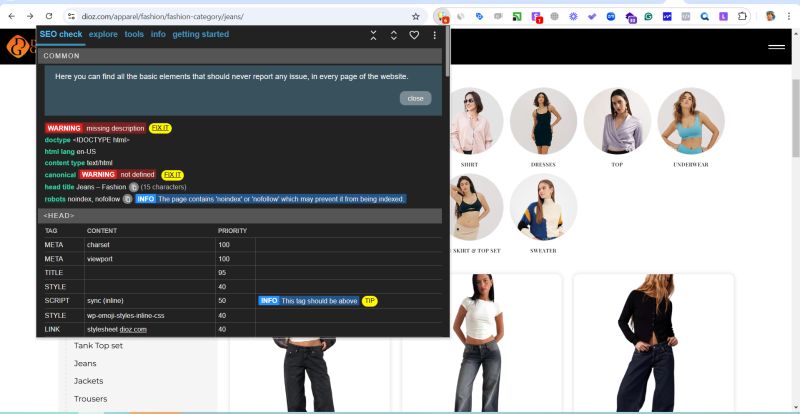Click the META charset table row
Image resolution: width=800 pixels, height=414 pixels.
pyautogui.click(x=240, y=245)
